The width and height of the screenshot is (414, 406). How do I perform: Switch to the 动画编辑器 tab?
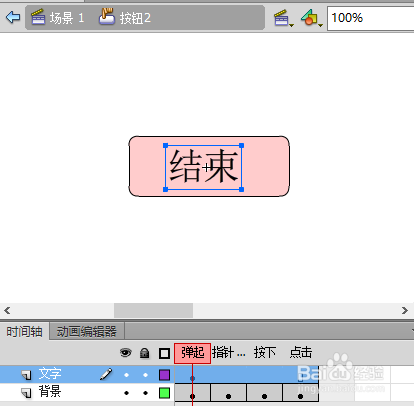[87, 332]
